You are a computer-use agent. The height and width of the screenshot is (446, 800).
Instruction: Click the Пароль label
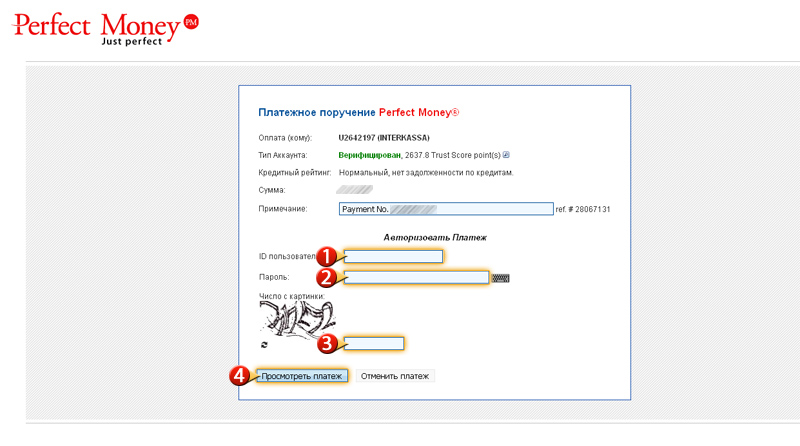click(273, 277)
